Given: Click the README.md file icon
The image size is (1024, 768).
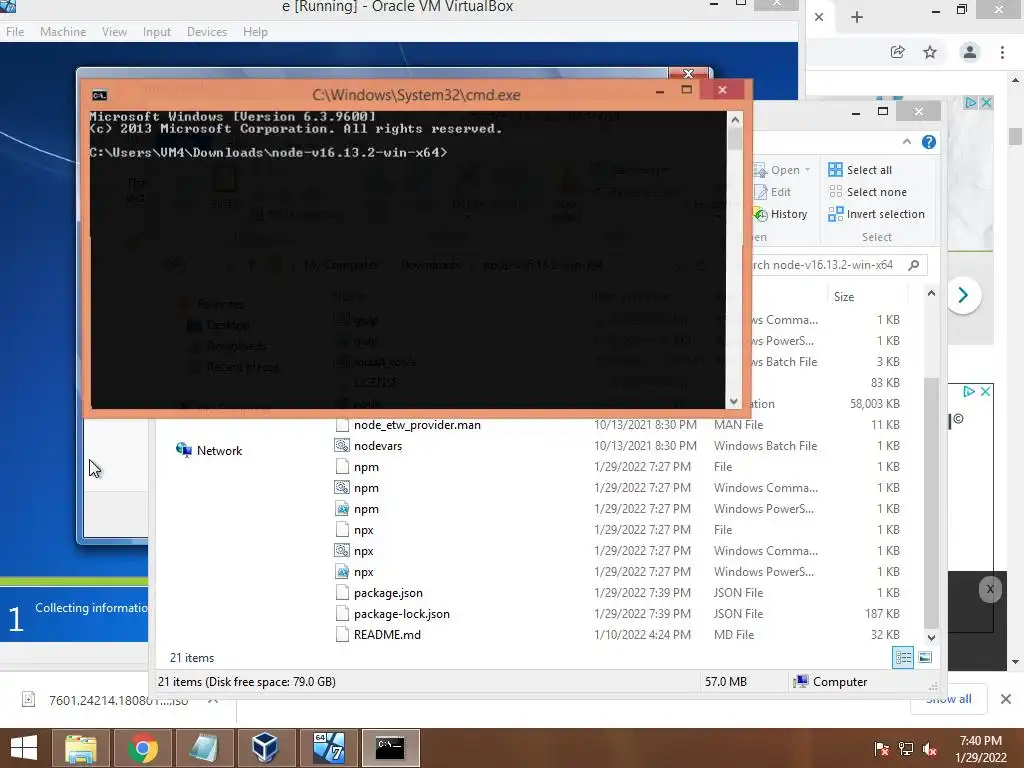Looking at the screenshot, I should tap(342, 635).
